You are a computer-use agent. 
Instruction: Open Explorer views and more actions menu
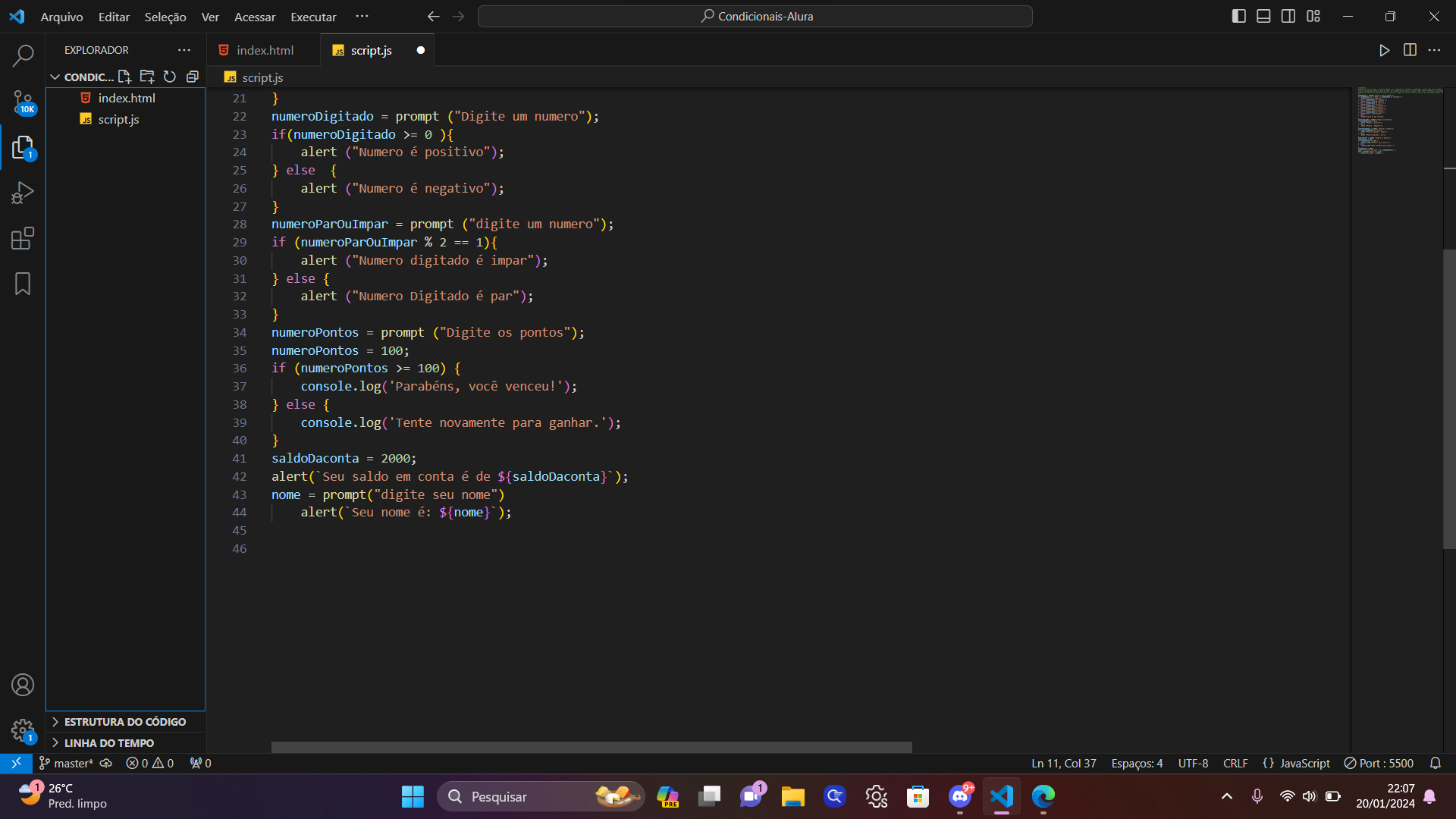(184, 50)
